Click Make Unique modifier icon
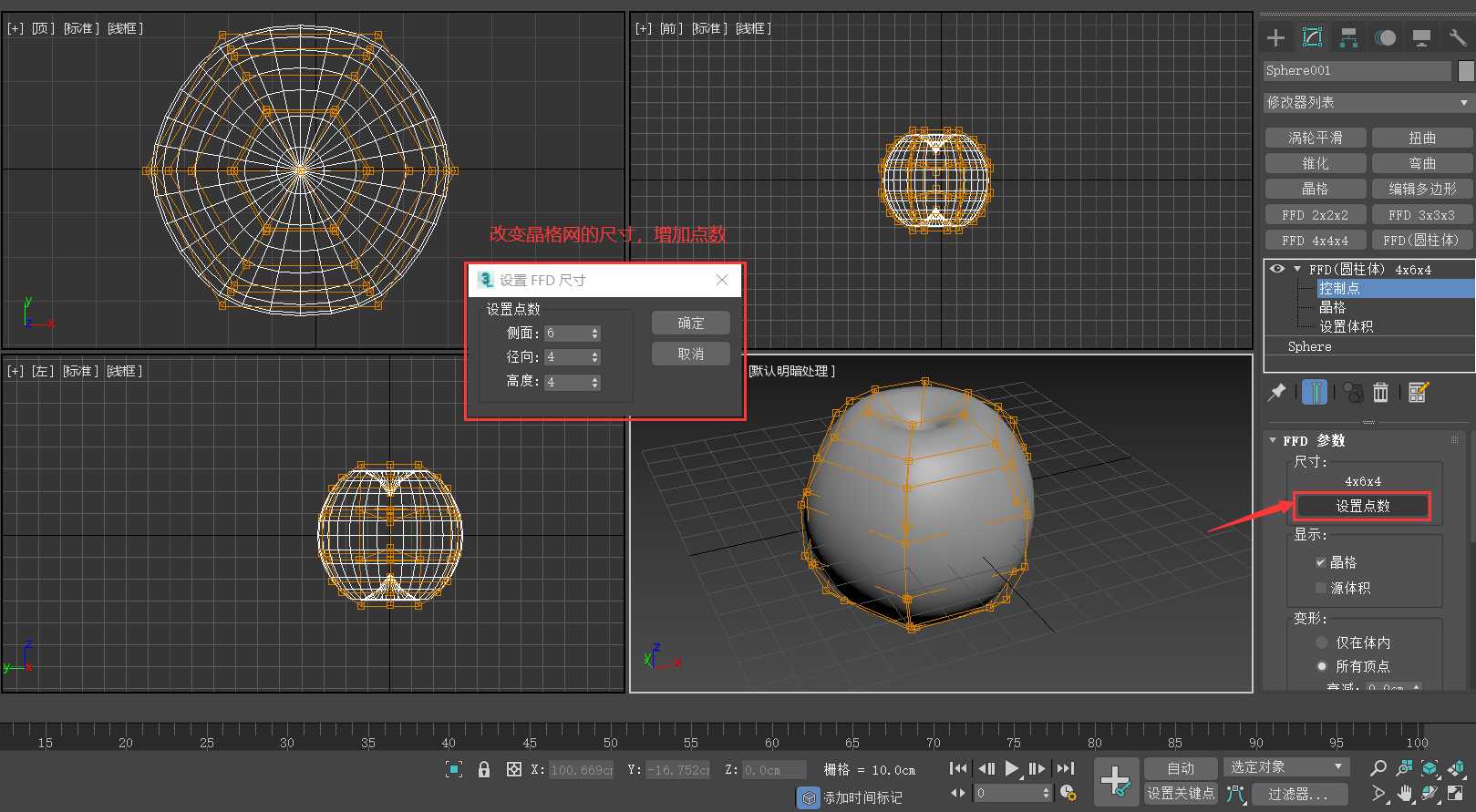Image resolution: width=1476 pixels, height=812 pixels. point(1354,393)
